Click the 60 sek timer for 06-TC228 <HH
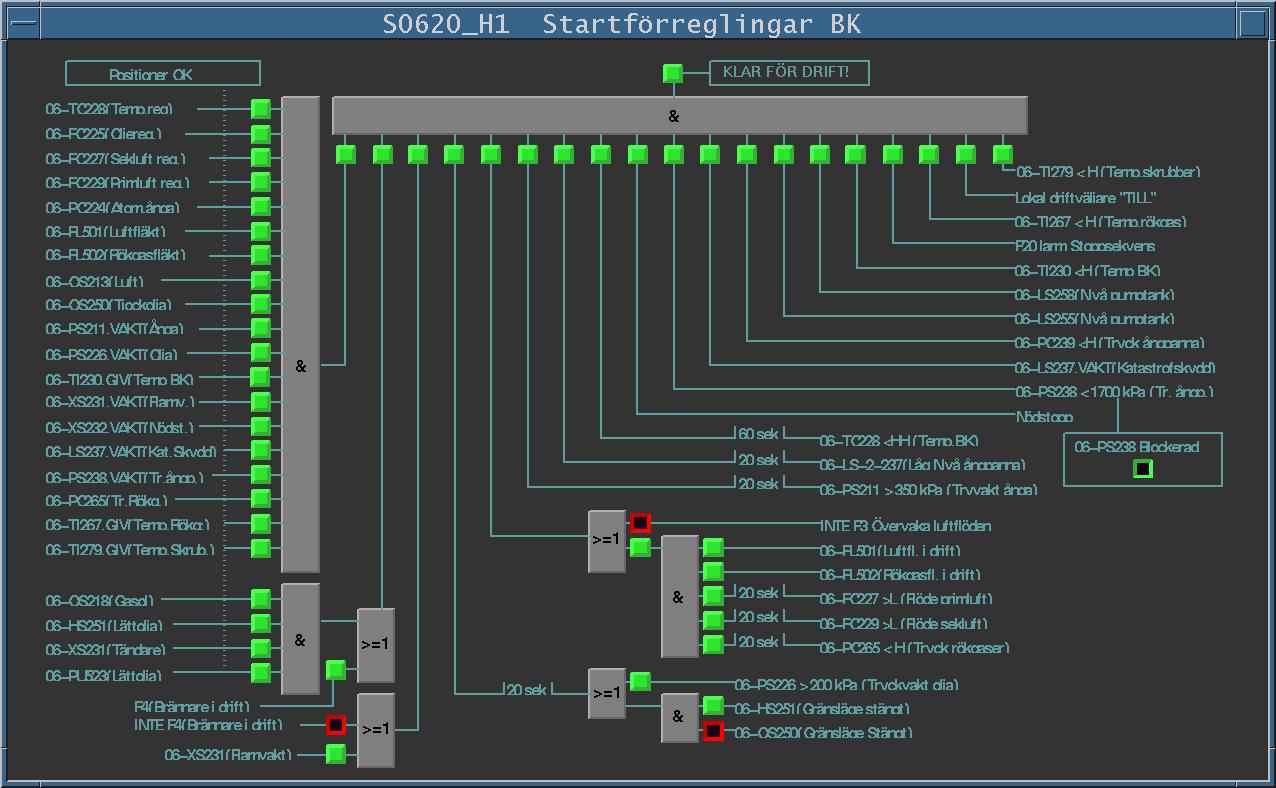 (758, 436)
